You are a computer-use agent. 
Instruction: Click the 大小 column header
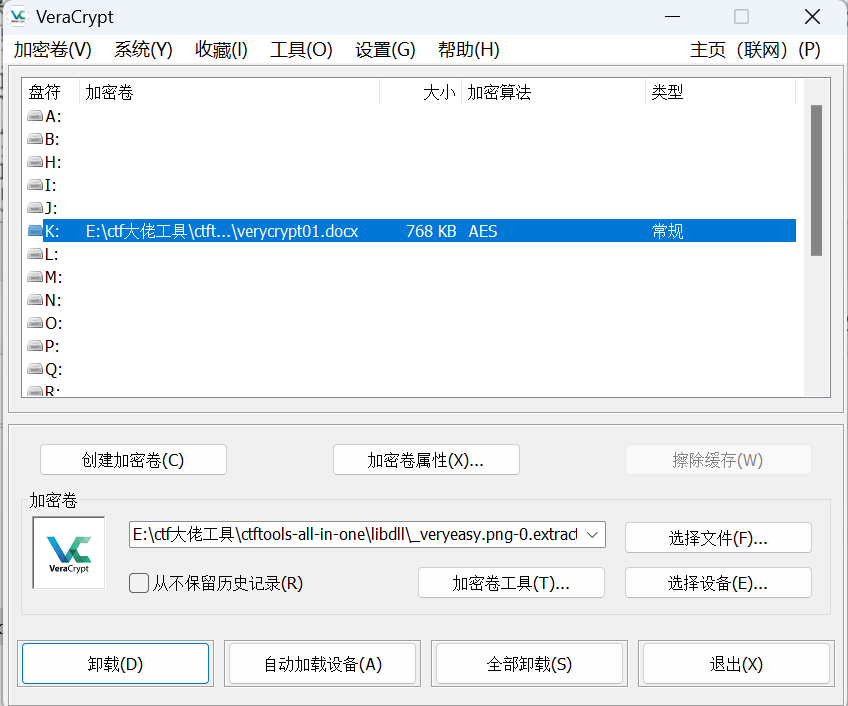(421, 92)
